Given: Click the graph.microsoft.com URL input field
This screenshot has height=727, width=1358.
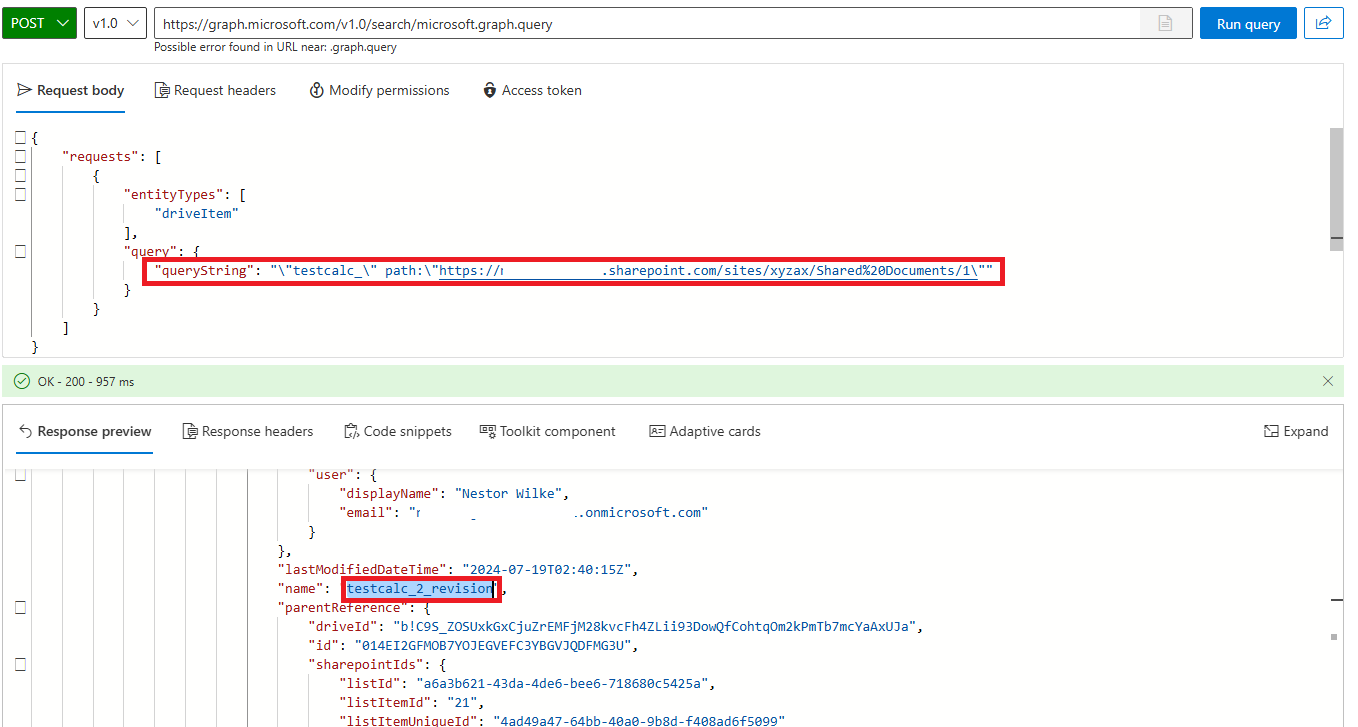Looking at the screenshot, I should (x=646, y=23).
